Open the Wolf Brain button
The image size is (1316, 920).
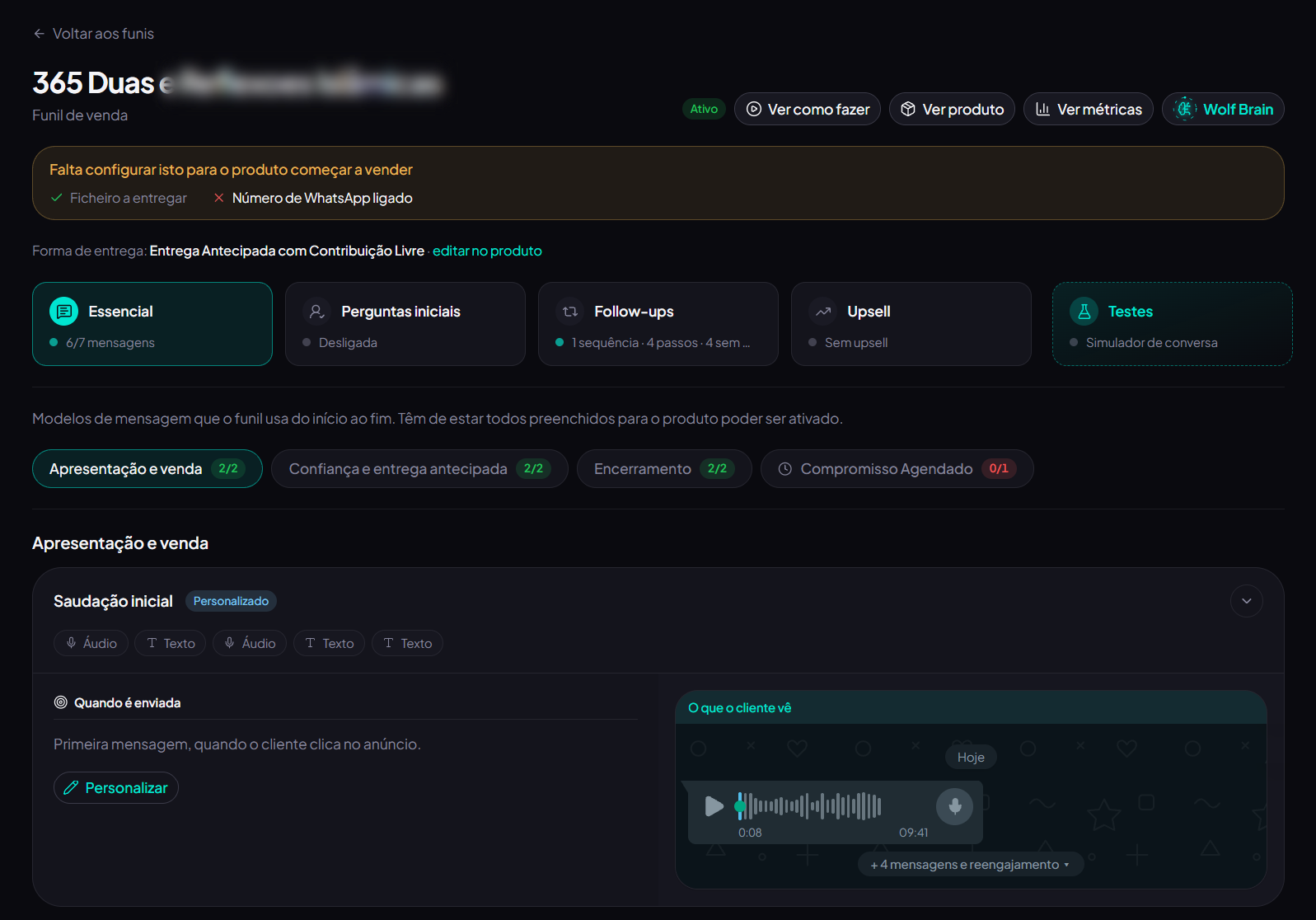(1223, 109)
